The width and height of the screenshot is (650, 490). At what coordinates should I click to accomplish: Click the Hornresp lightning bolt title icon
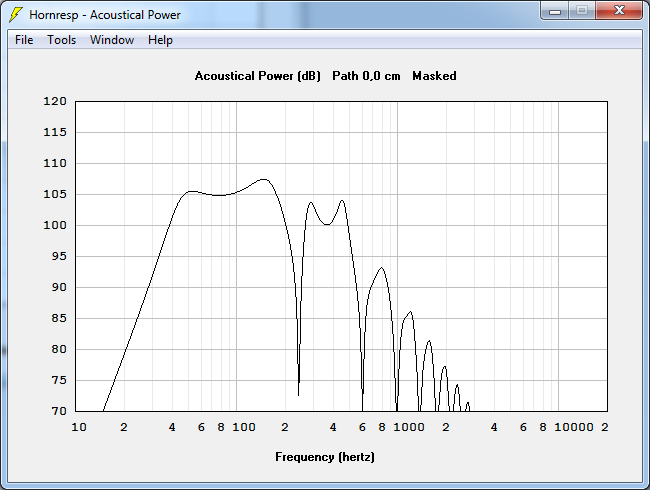click(16, 15)
